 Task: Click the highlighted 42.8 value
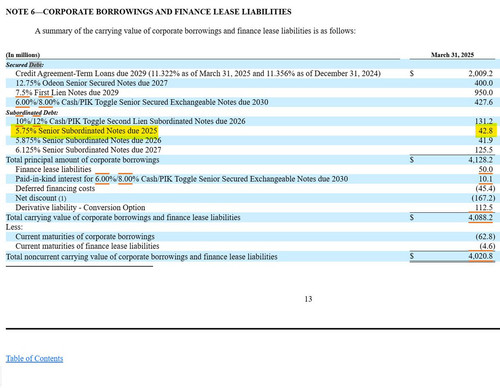[486, 131]
